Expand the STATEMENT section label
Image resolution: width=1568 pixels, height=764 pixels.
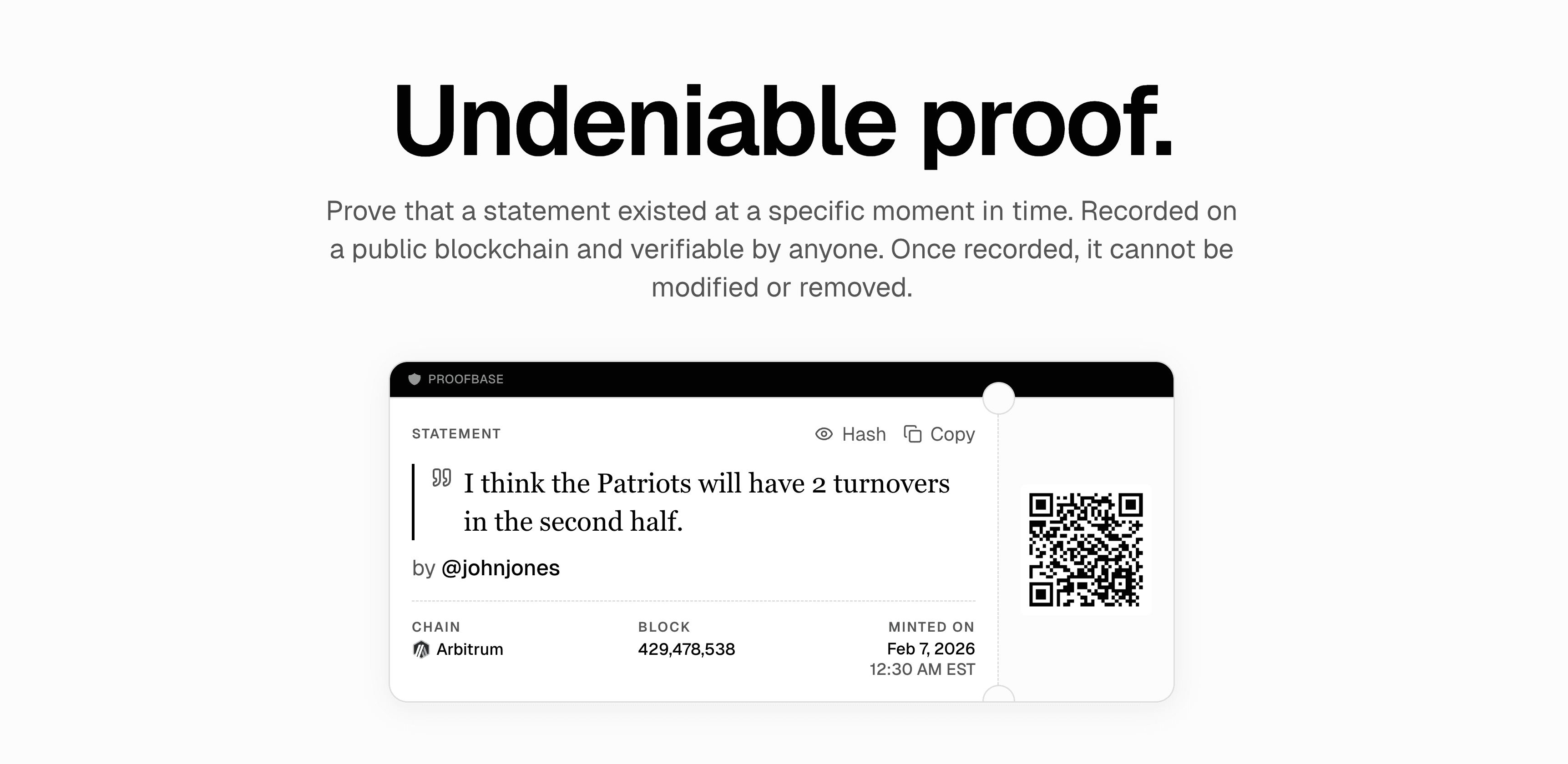[455, 433]
